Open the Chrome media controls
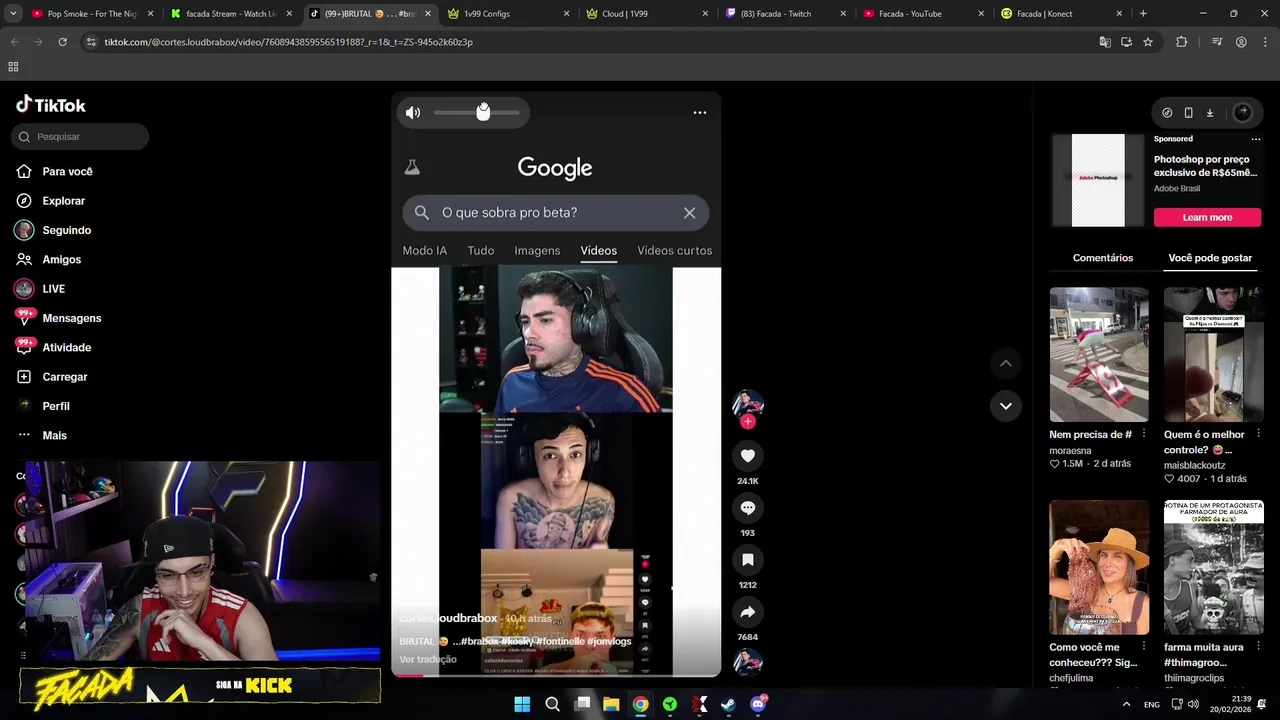Viewport: 1280px width, 720px height. point(1217,42)
